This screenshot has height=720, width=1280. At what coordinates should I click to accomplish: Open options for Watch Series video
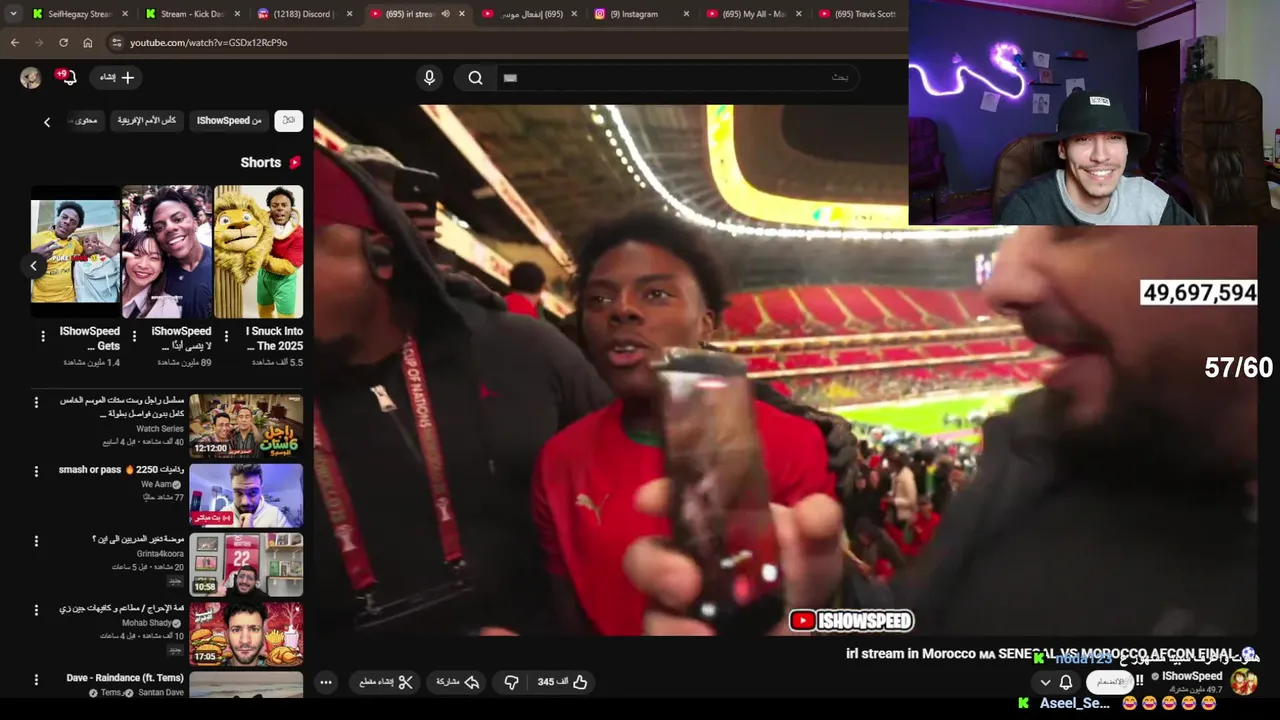[x=36, y=402]
